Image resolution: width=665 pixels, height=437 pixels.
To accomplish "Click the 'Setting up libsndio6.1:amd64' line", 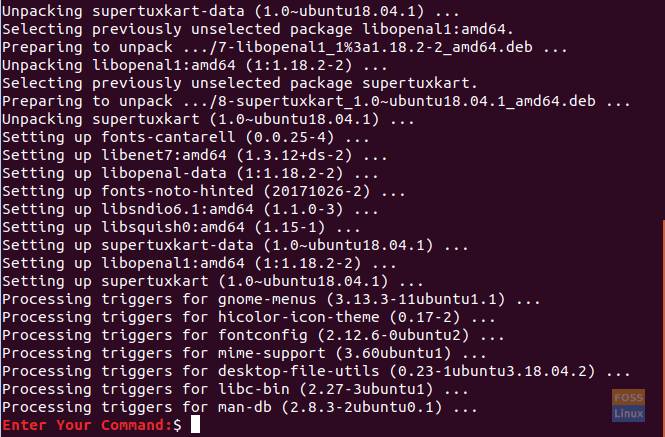I will [x=185, y=209].
